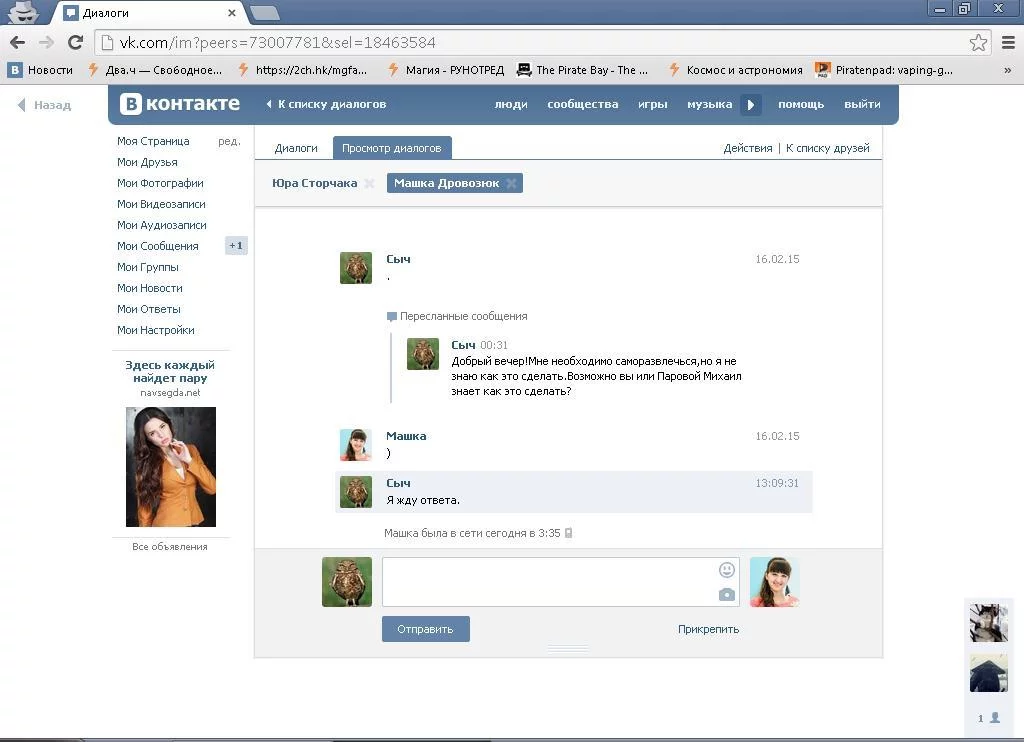1024x742 pixels.
Task: Open Мои Фотографии in sidebar
Action: click(x=160, y=183)
